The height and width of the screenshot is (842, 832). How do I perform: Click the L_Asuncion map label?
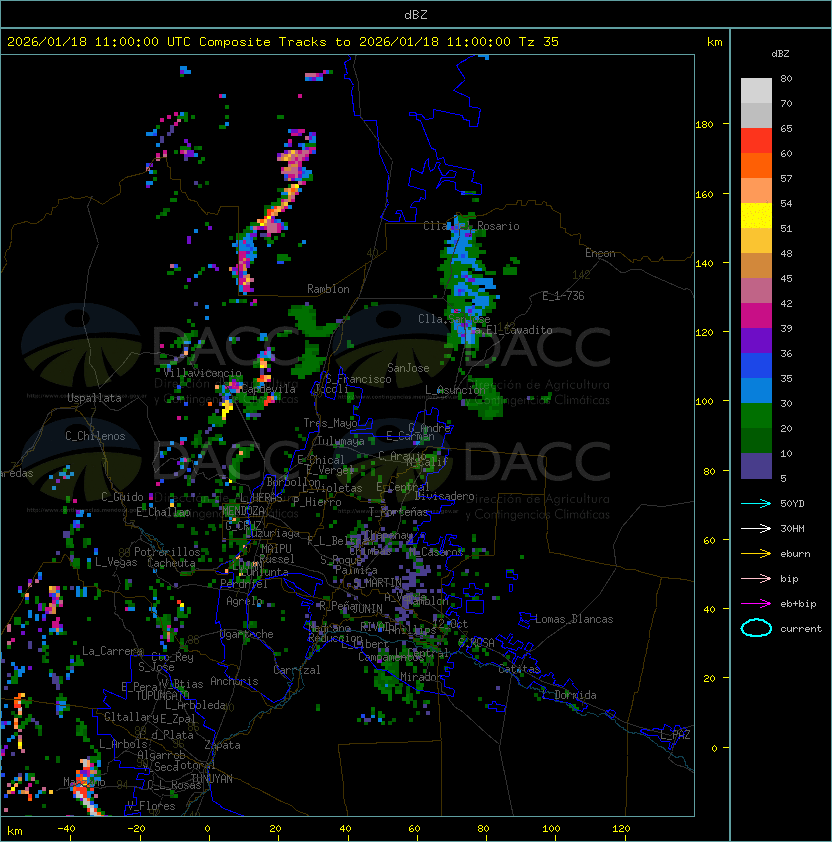pos(455,390)
